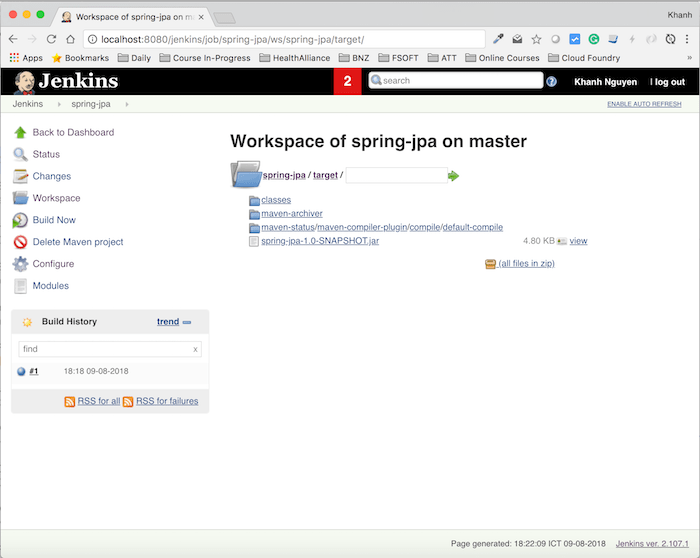Download (all files in zip) link
The width and height of the screenshot is (700, 558).
[x=526, y=263]
